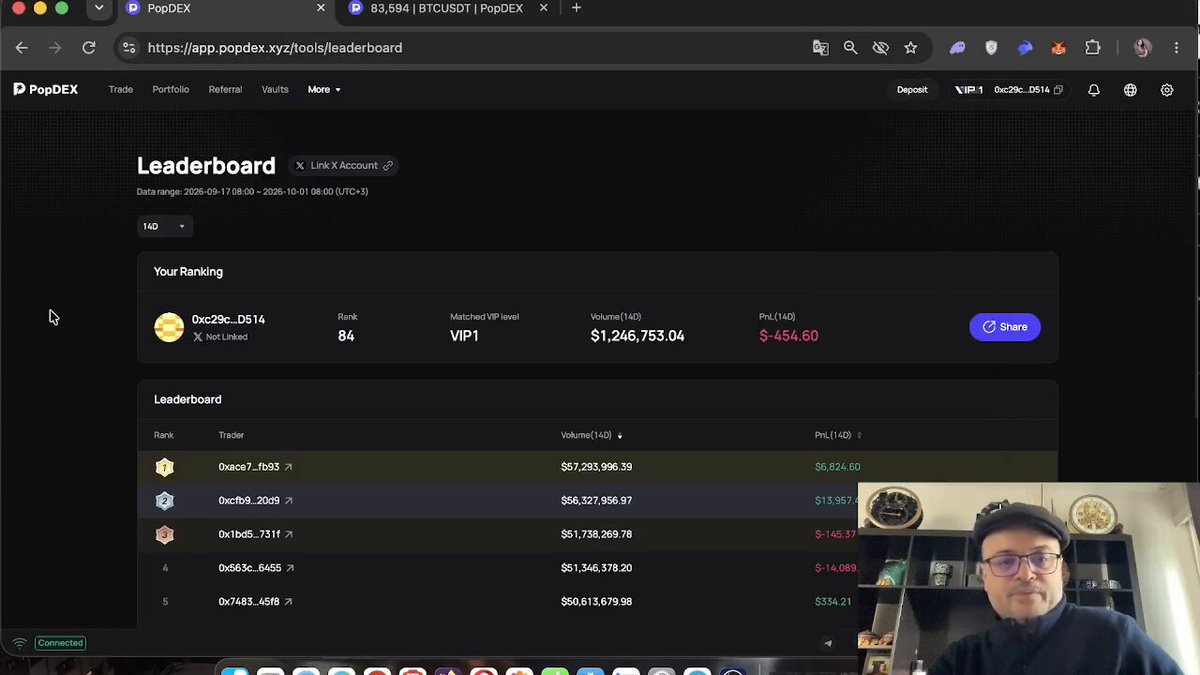Focus the browser address bar URL
This screenshot has width=1200, height=675.
[x=275, y=48]
